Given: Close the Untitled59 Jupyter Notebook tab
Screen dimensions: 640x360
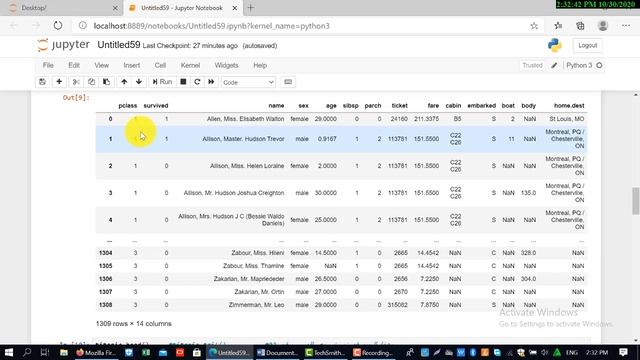Looking at the screenshot, I should coord(235,8).
